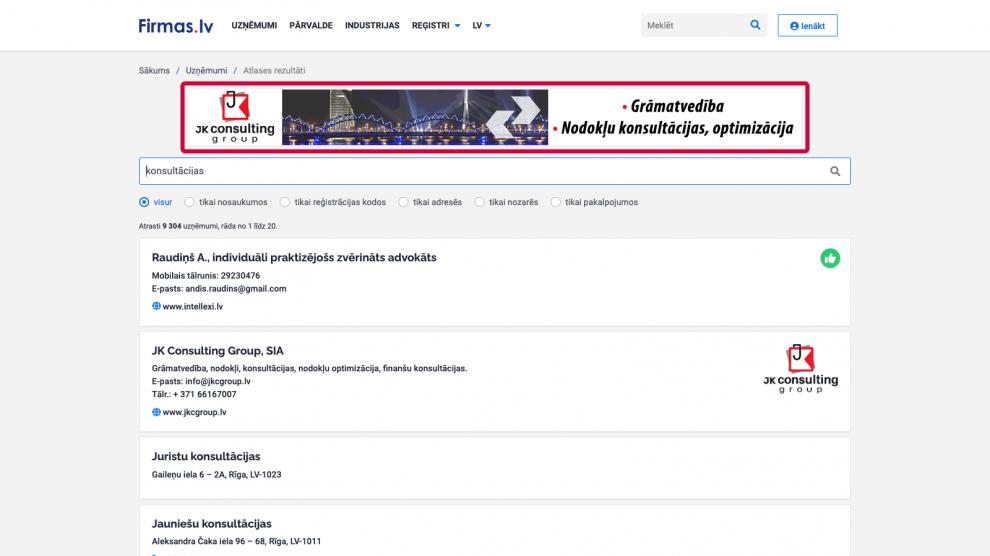This screenshot has width=990, height=556.
Task: Click the search icon in main search field
Action: (835, 171)
